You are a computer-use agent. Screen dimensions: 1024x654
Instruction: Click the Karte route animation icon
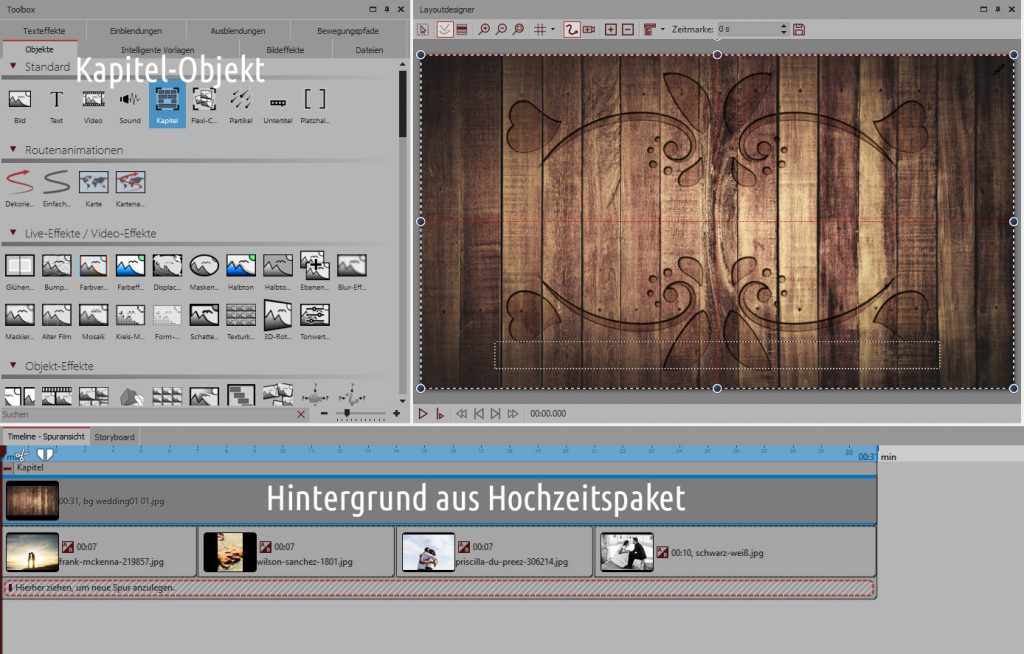point(93,183)
